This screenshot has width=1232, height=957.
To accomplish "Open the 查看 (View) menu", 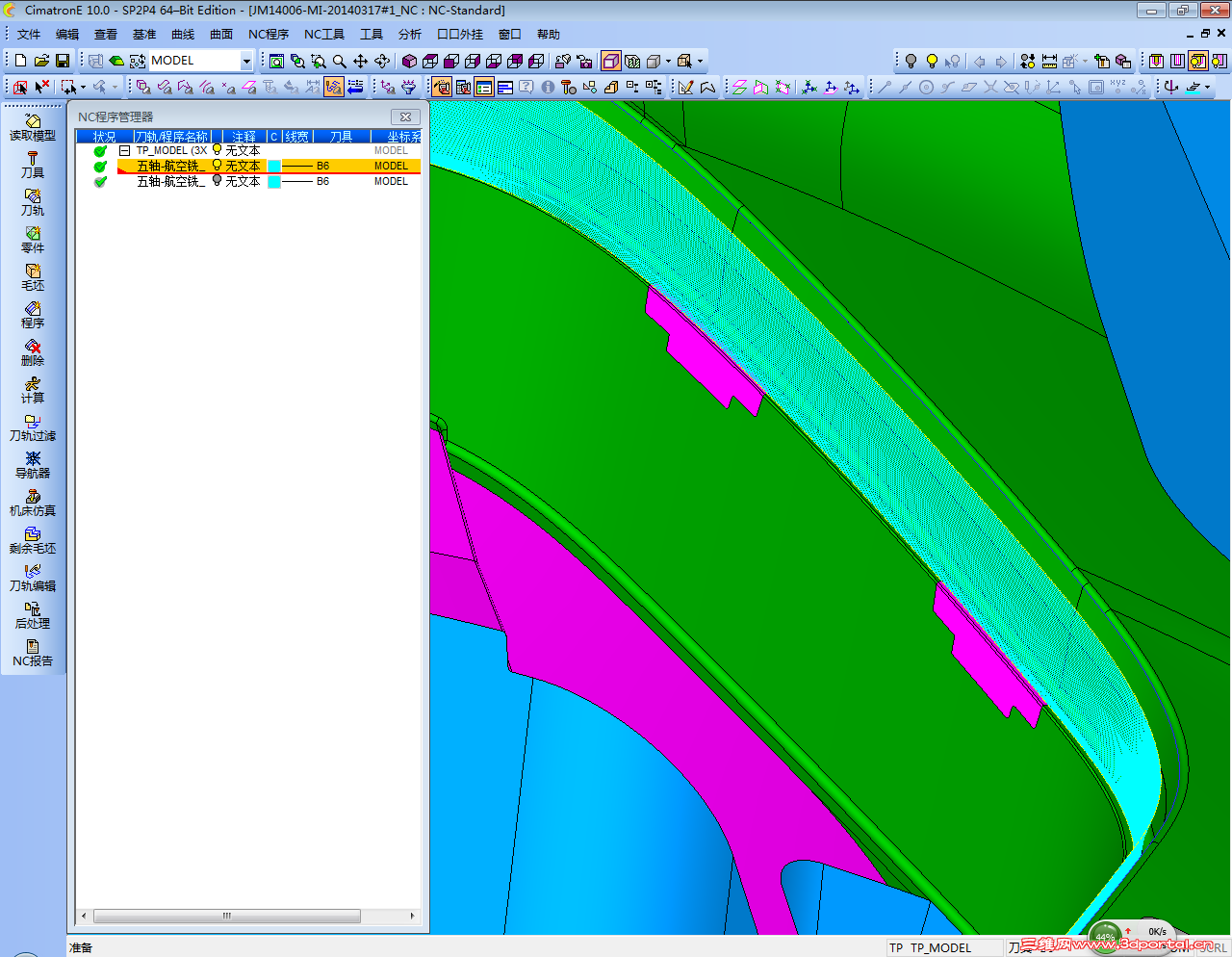I will pos(106,35).
